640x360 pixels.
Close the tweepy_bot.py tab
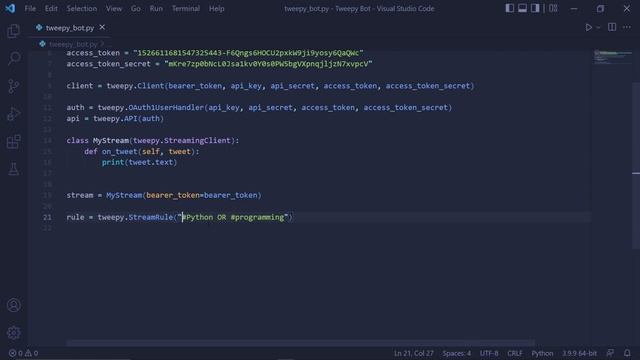coord(102,27)
